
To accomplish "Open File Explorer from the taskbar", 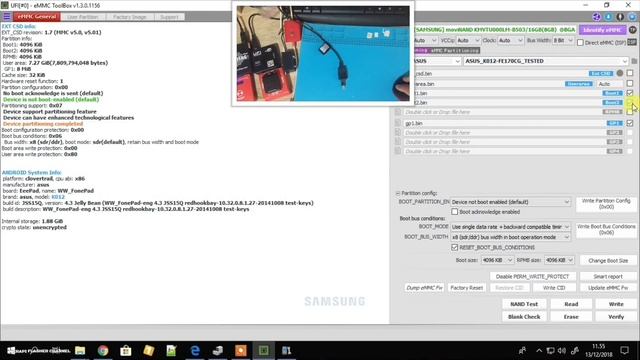I will tap(80, 350).
